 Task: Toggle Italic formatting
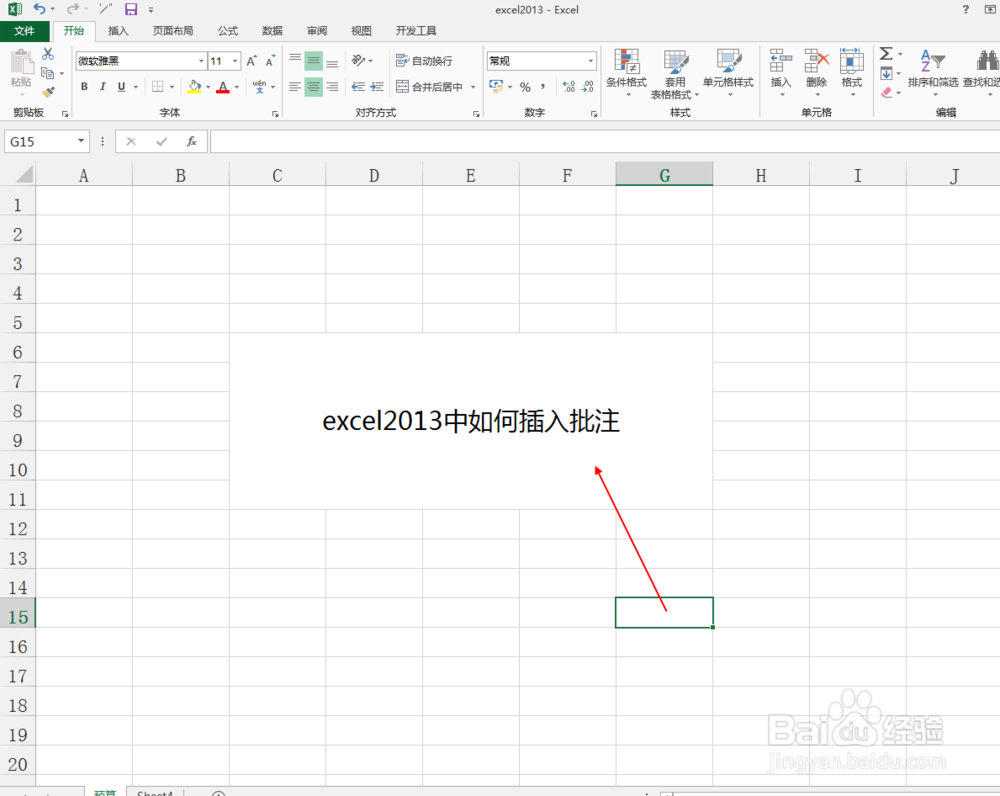[x=103, y=87]
